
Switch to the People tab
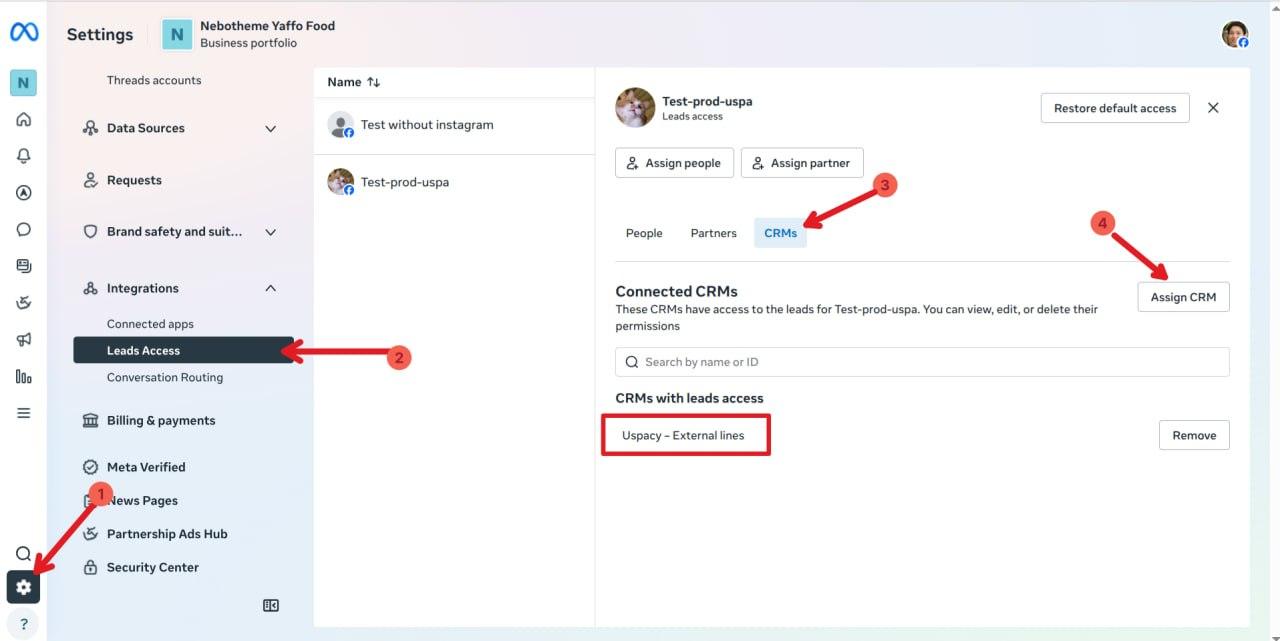[x=644, y=233]
